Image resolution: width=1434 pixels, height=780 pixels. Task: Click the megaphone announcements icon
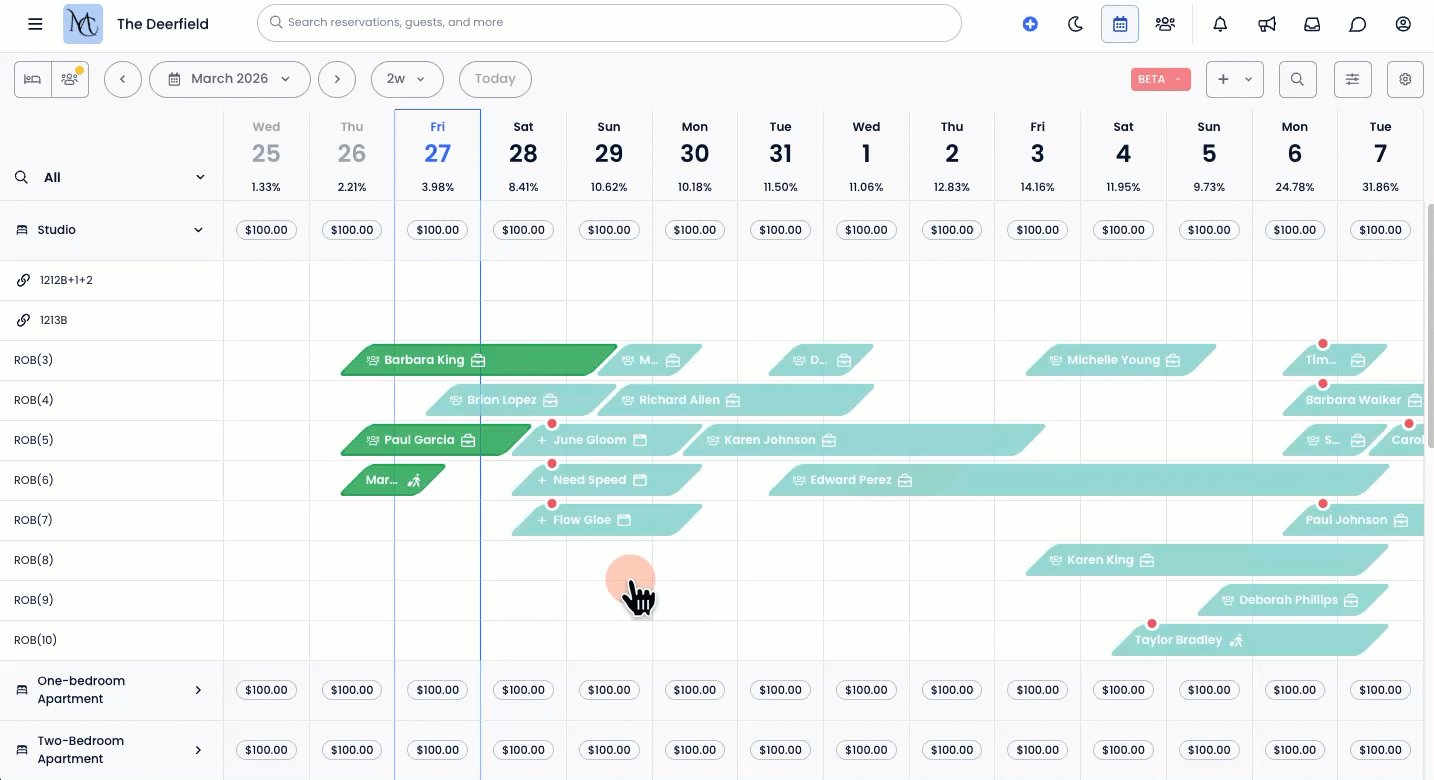click(x=1267, y=24)
